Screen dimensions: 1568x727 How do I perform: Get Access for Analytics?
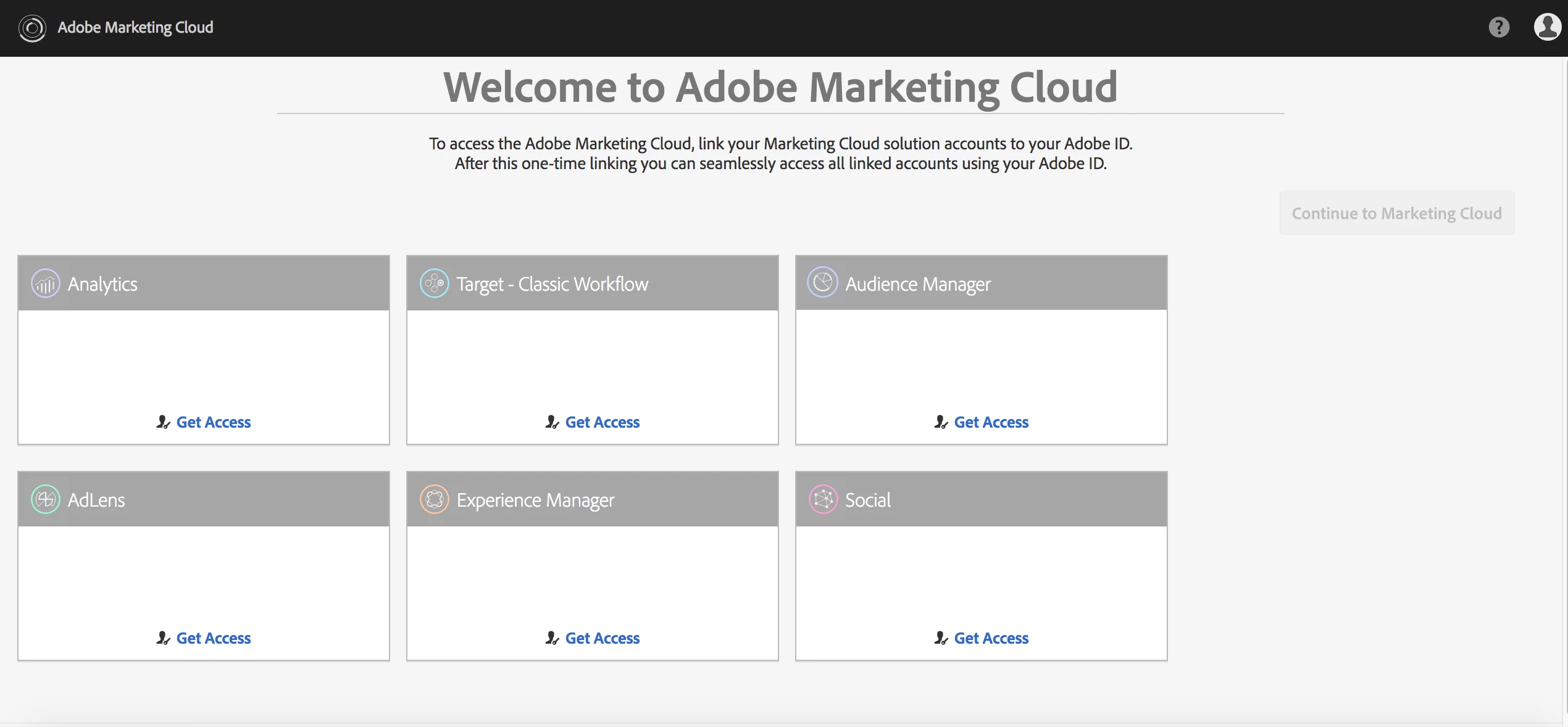pos(213,422)
